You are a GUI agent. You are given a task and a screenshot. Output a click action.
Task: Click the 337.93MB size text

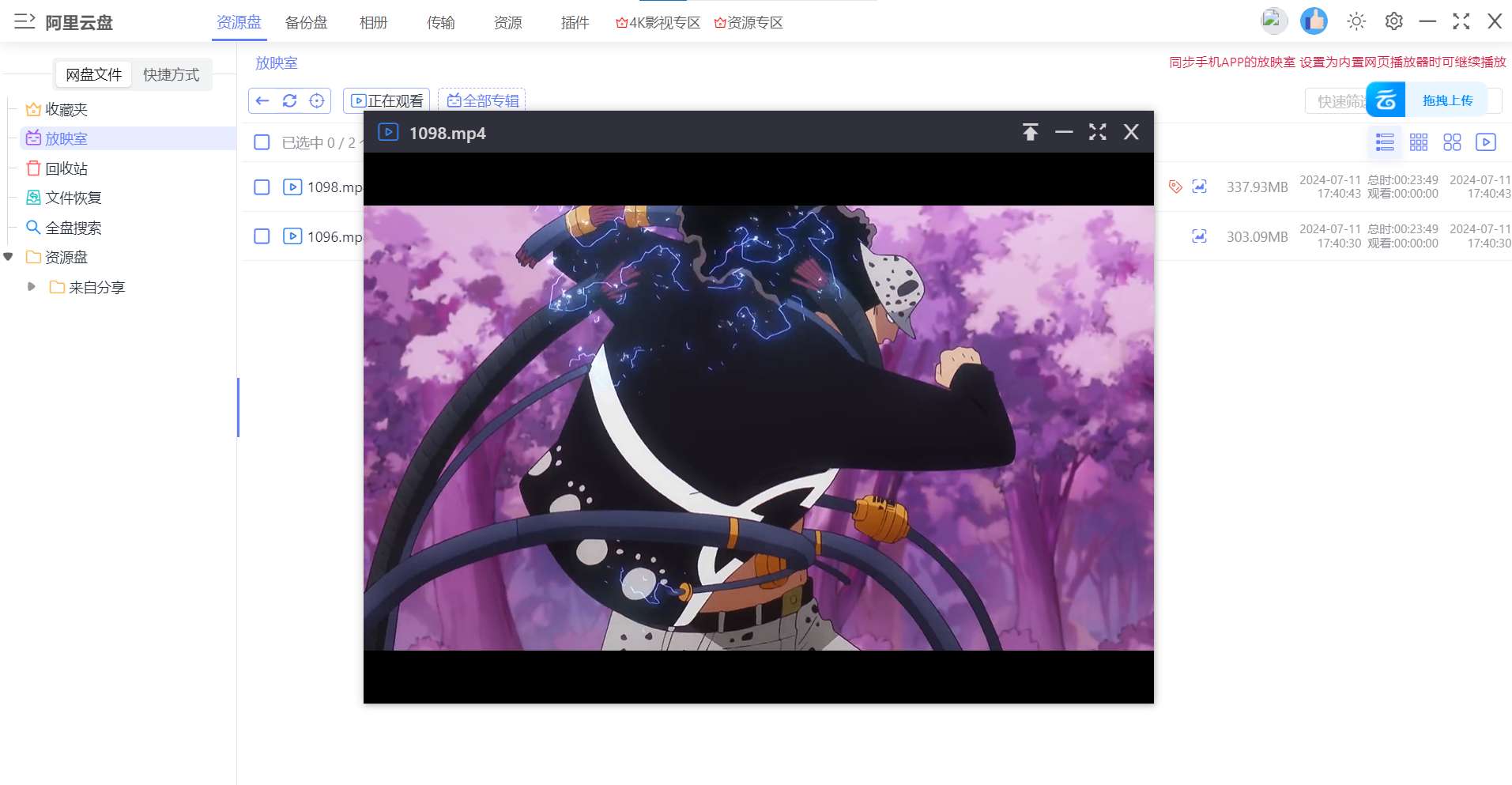[x=1257, y=187]
